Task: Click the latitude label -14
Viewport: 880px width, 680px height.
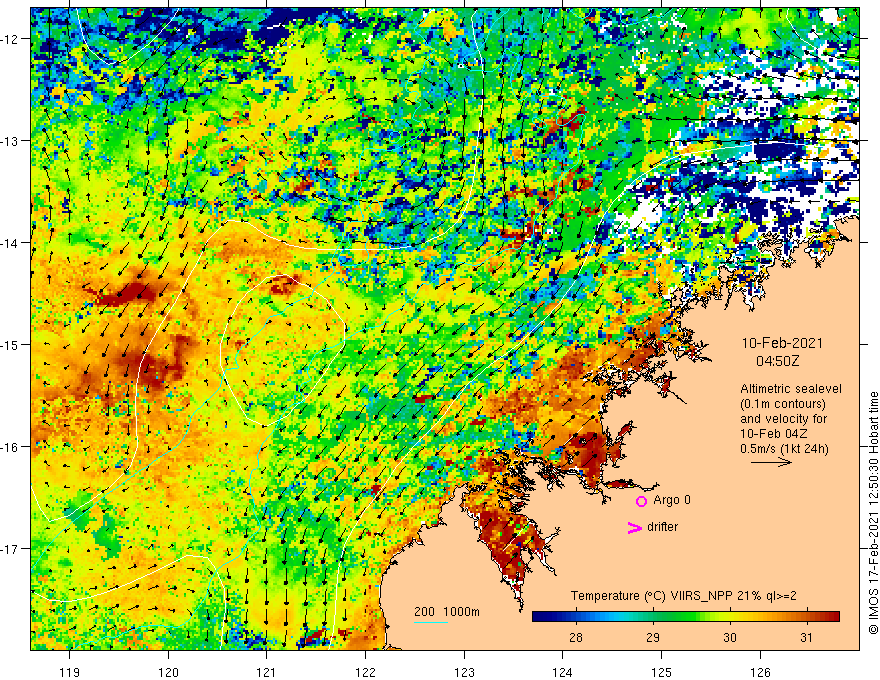Action: click(11, 243)
